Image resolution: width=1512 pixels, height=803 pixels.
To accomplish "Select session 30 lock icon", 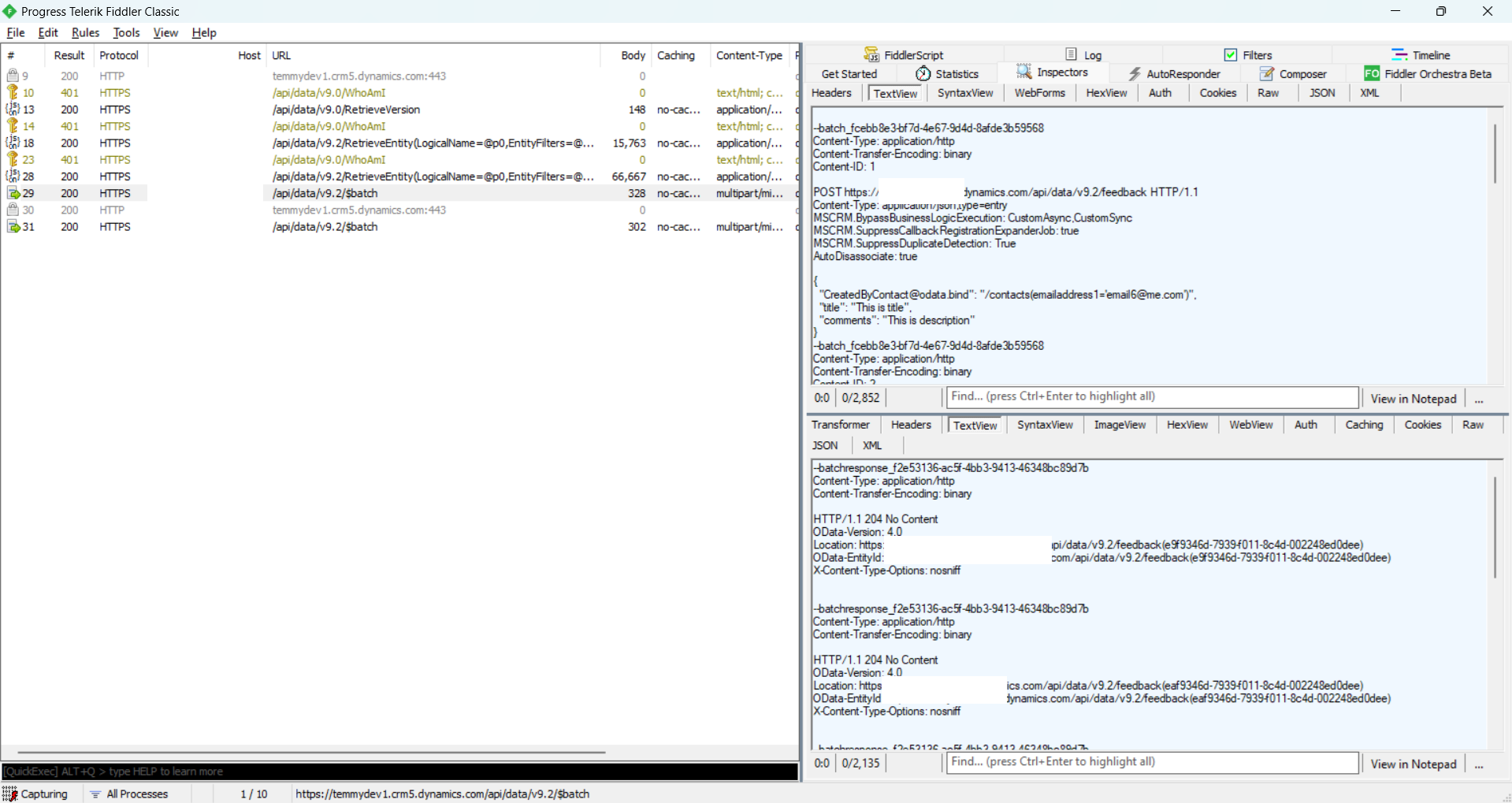I will tap(13, 210).
